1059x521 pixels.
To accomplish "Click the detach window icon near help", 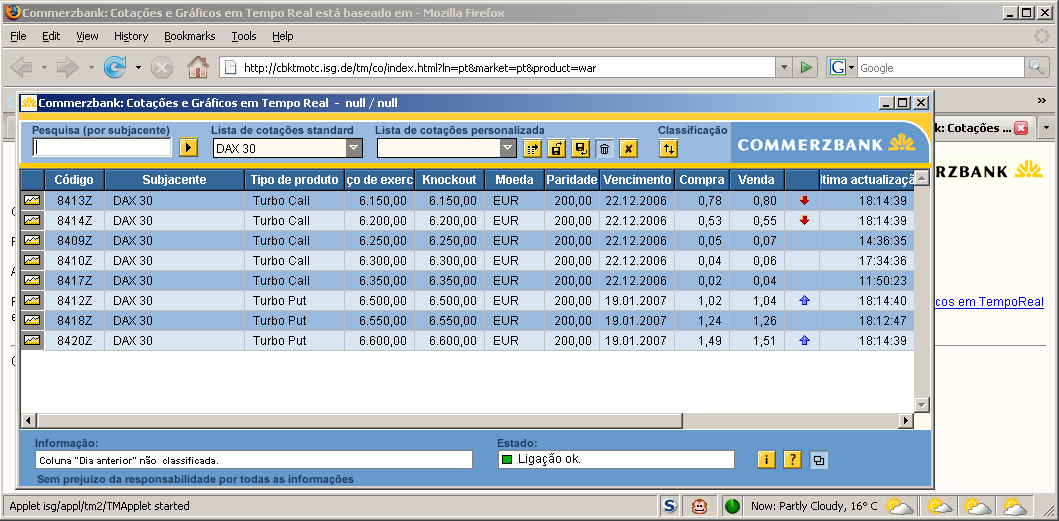I will [819, 460].
